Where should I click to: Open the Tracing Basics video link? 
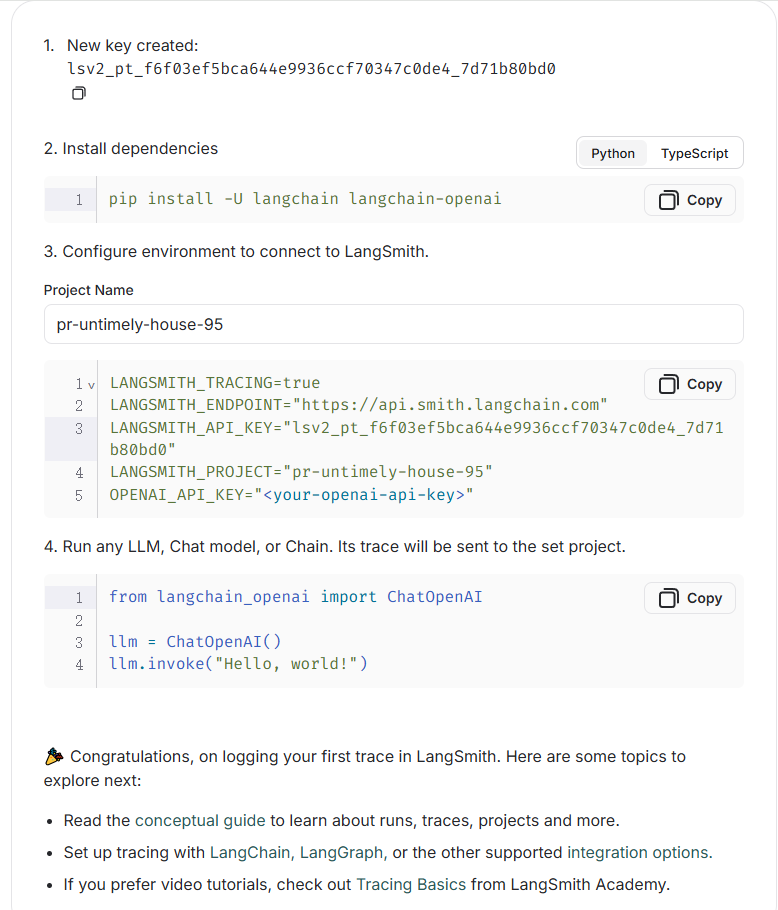coord(411,884)
